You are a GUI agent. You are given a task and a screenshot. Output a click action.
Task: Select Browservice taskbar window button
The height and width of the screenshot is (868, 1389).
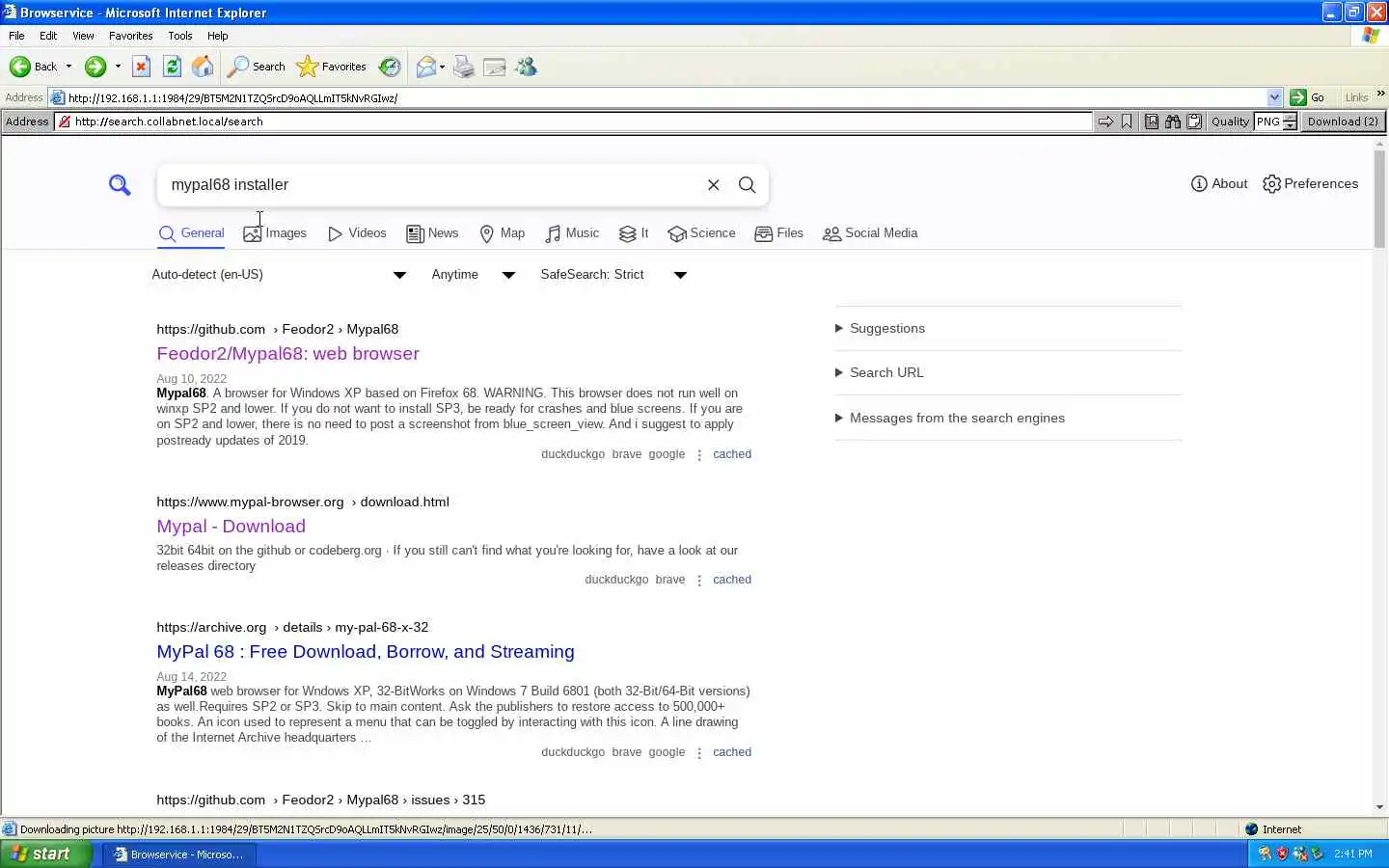click(178, 854)
